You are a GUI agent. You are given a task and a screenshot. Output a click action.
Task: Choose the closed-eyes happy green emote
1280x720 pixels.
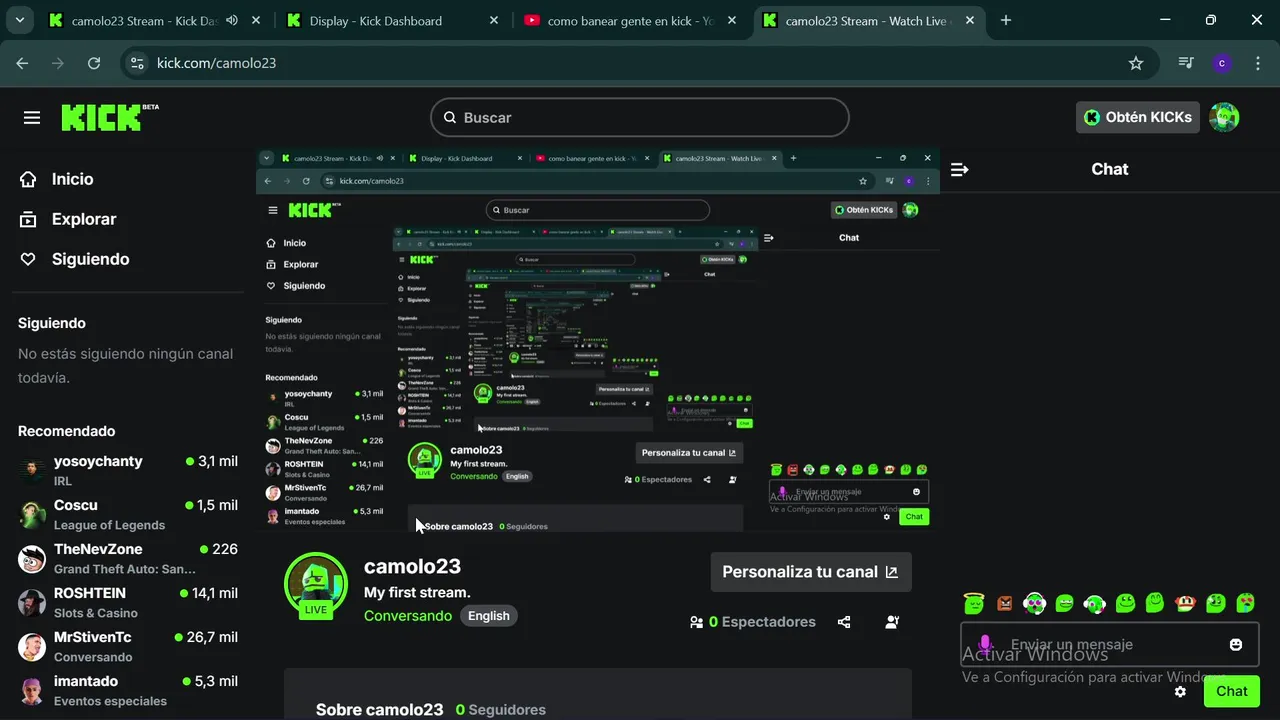(1155, 603)
